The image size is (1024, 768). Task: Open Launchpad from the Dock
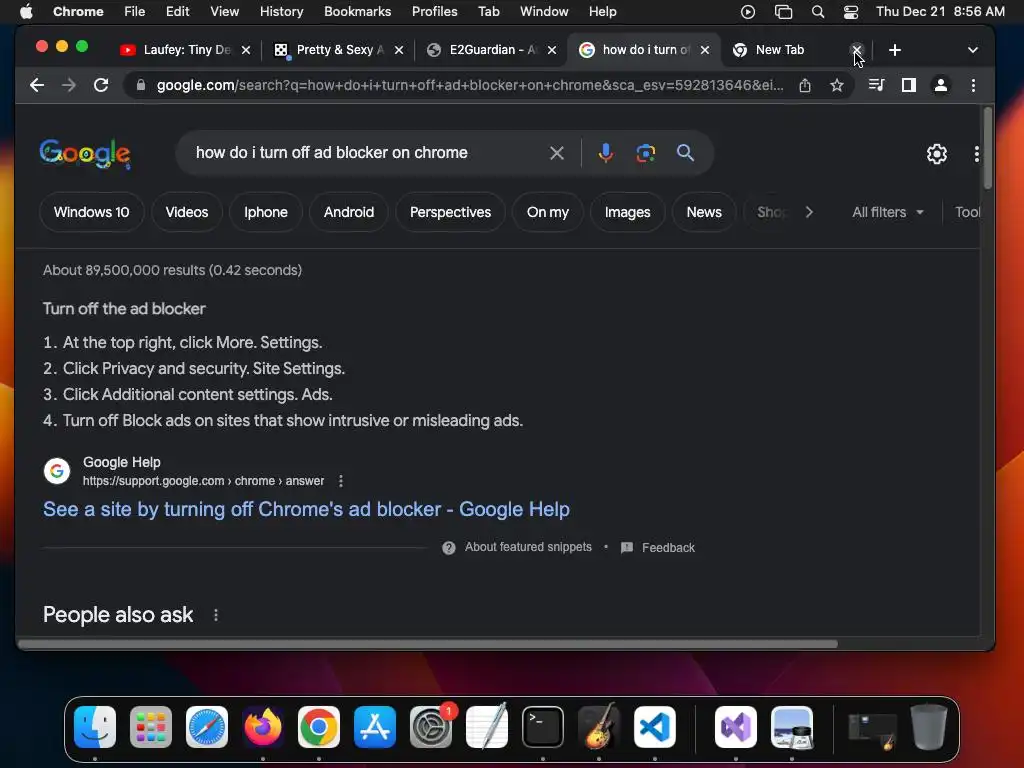click(151, 727)
